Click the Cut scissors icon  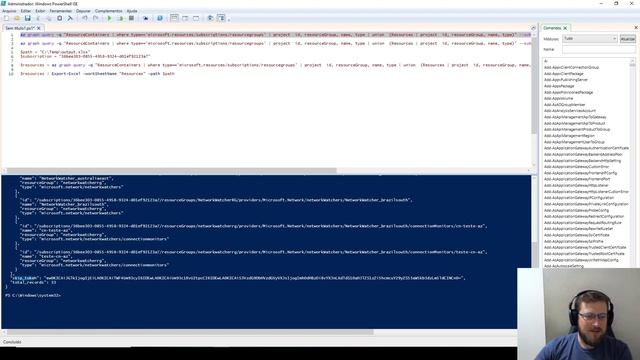(38, 18)
